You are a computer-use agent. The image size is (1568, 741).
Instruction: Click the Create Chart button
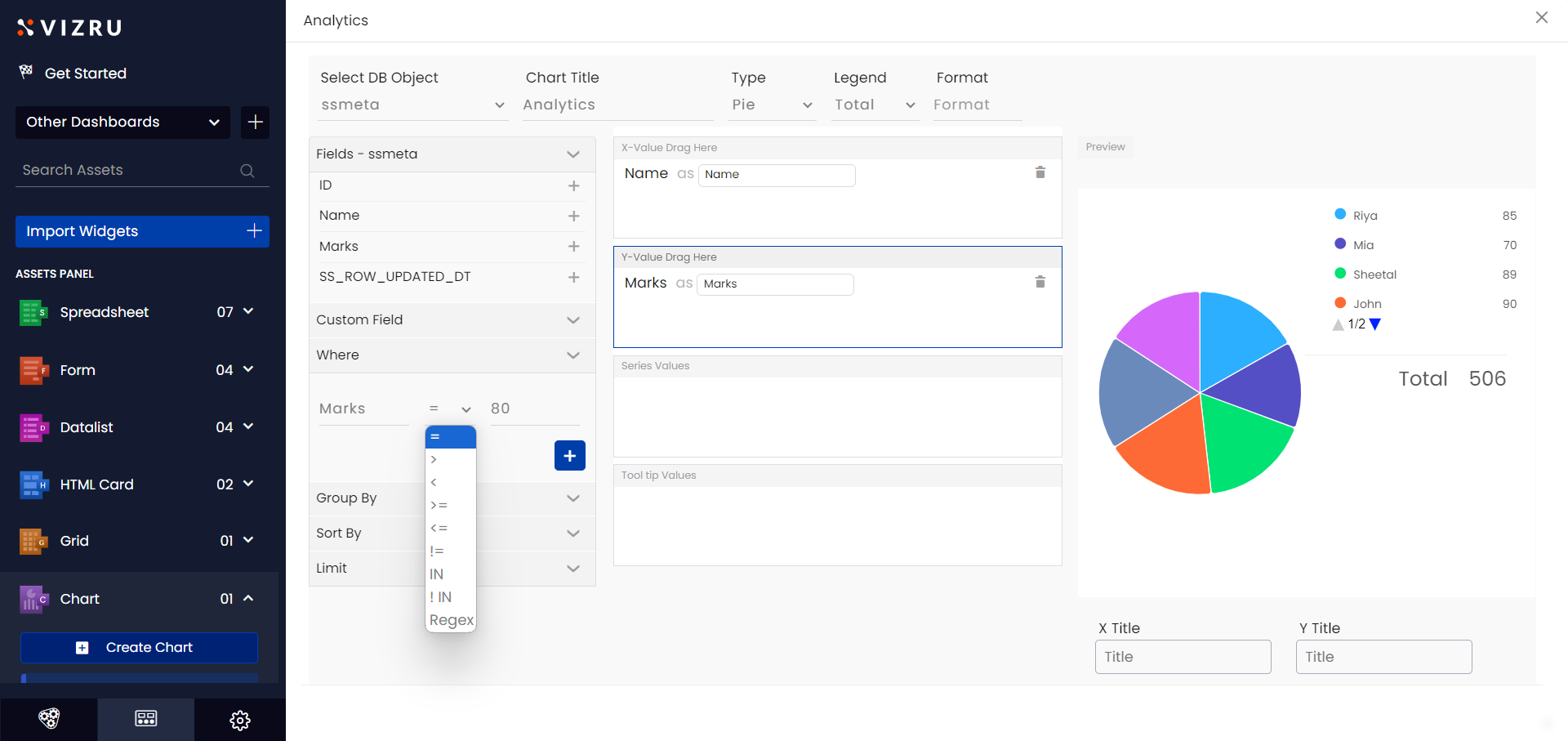click(x=139, y=648)
